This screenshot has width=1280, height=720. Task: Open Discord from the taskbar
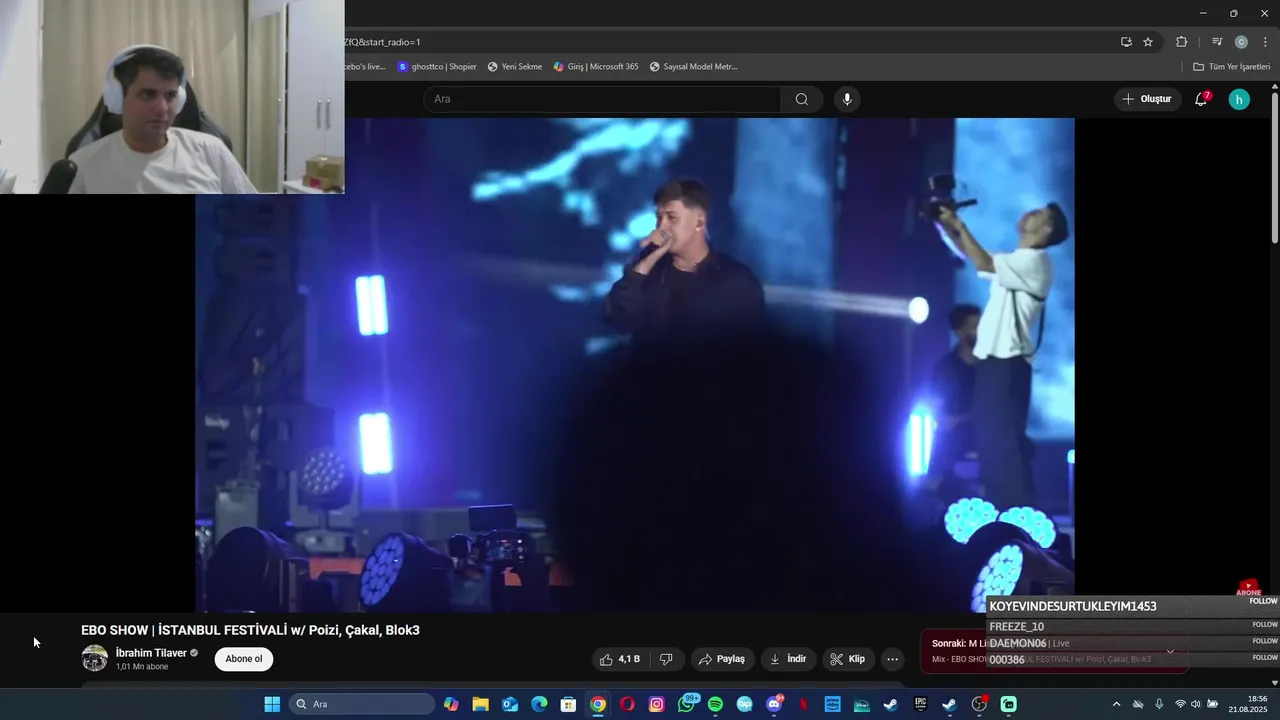pos(774,704)
